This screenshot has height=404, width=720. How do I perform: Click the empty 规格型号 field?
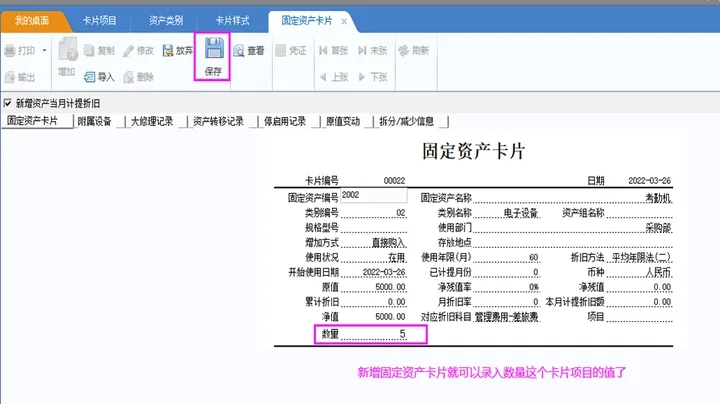(x=373, y=228)
